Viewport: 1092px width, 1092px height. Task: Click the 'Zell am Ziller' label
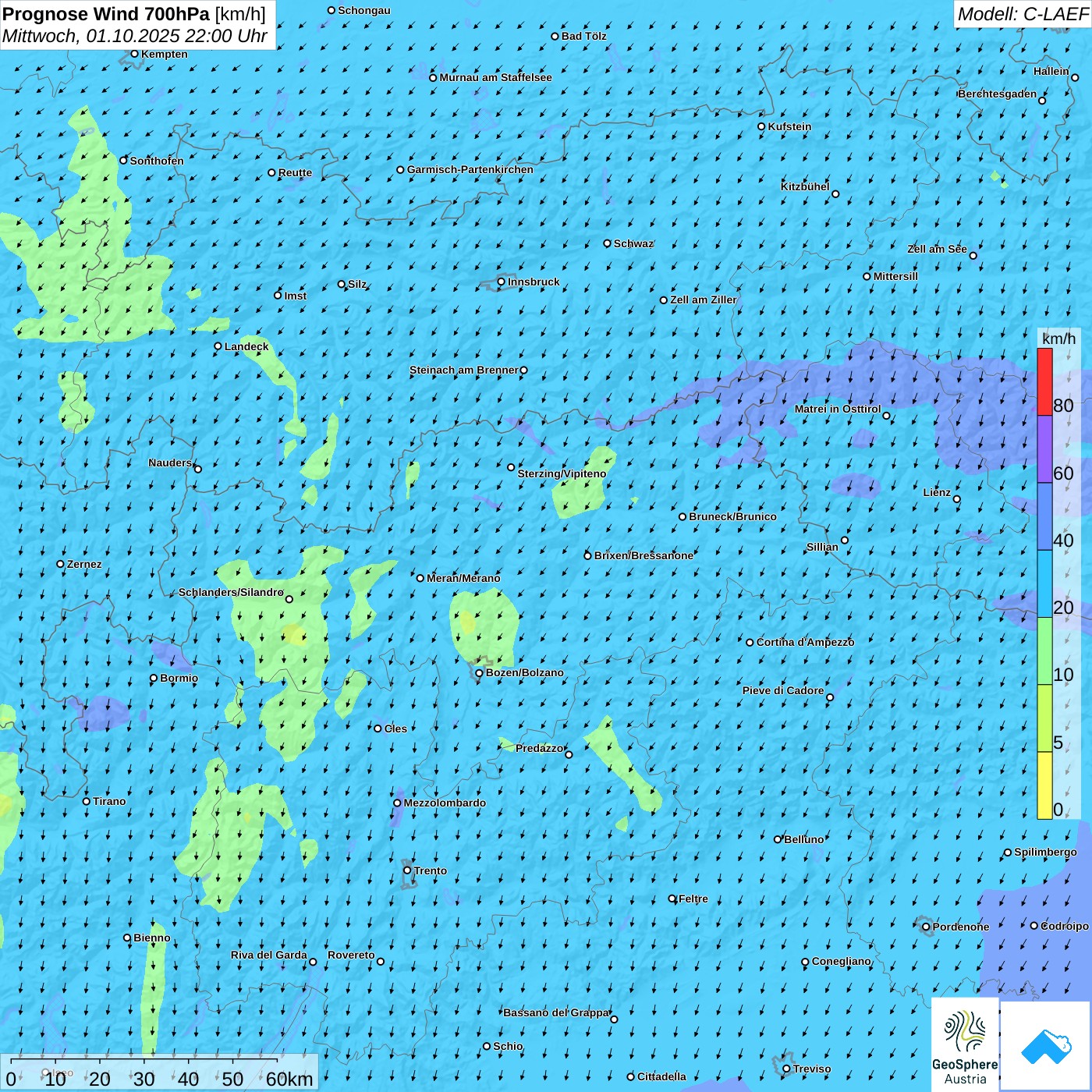point(703,300)
